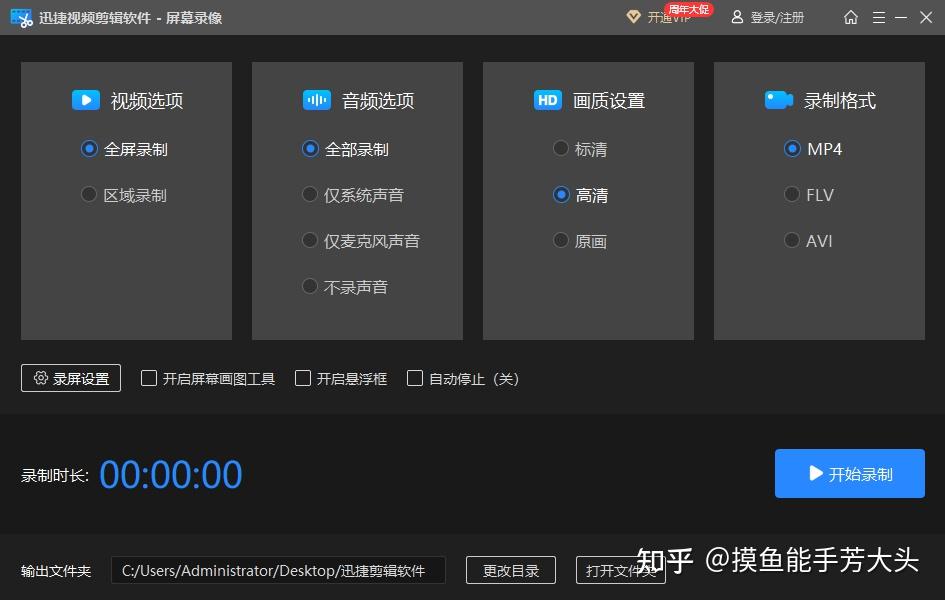Click the user profile icon
Viewport: 945px width, 600px height.
(x=736, y=17)
